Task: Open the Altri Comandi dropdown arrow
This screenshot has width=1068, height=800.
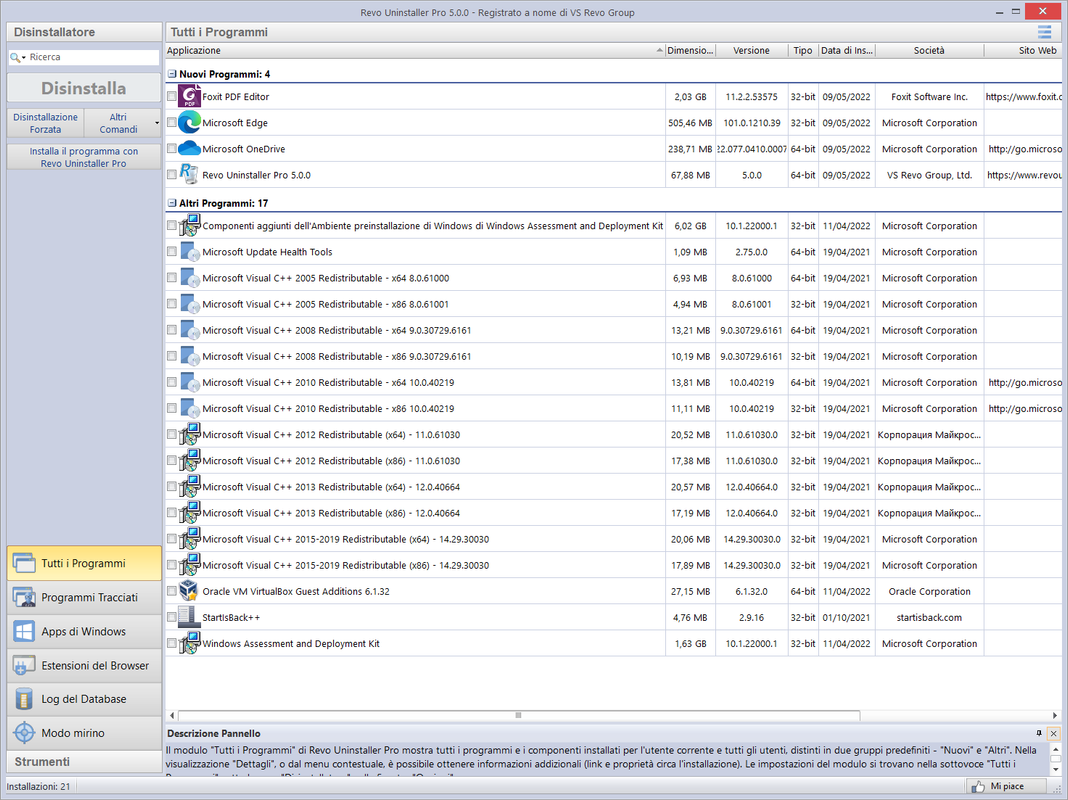Action: click(157, 123)
